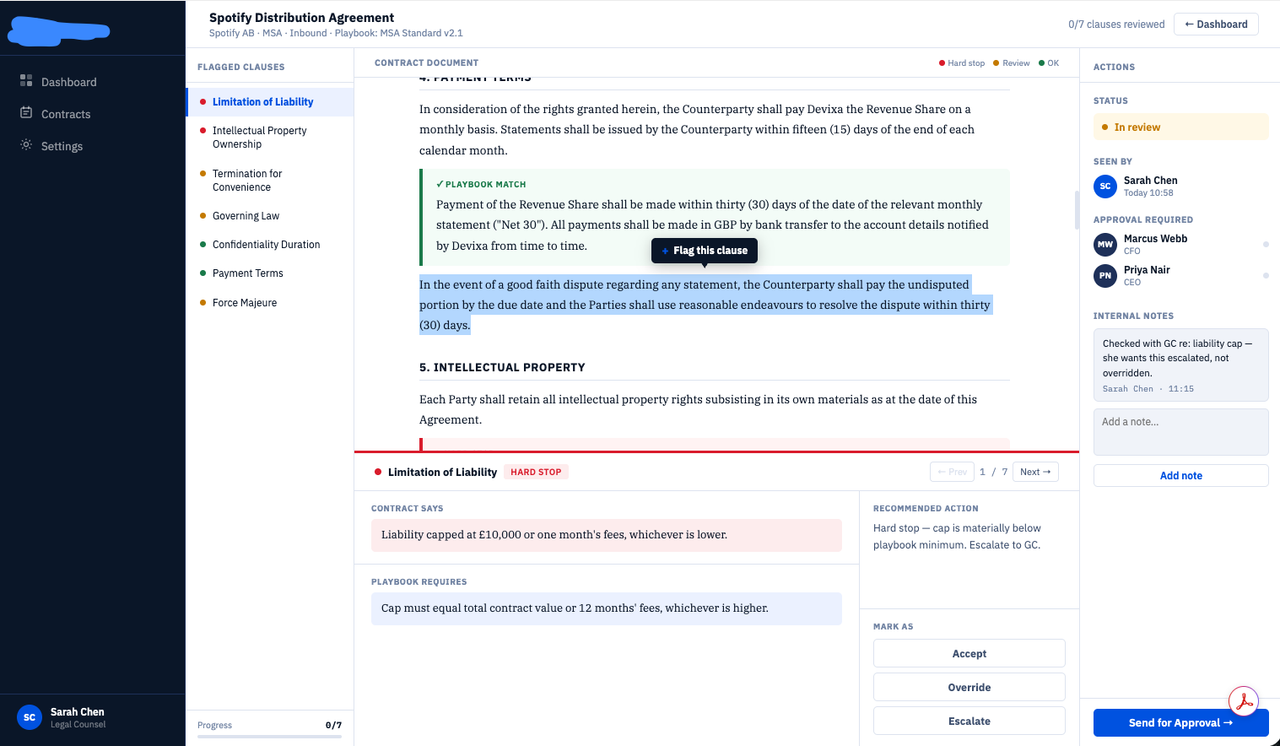Click the document scrollbar thumb
This screenshot has width=1280, height=746.
coord(1077,210)
